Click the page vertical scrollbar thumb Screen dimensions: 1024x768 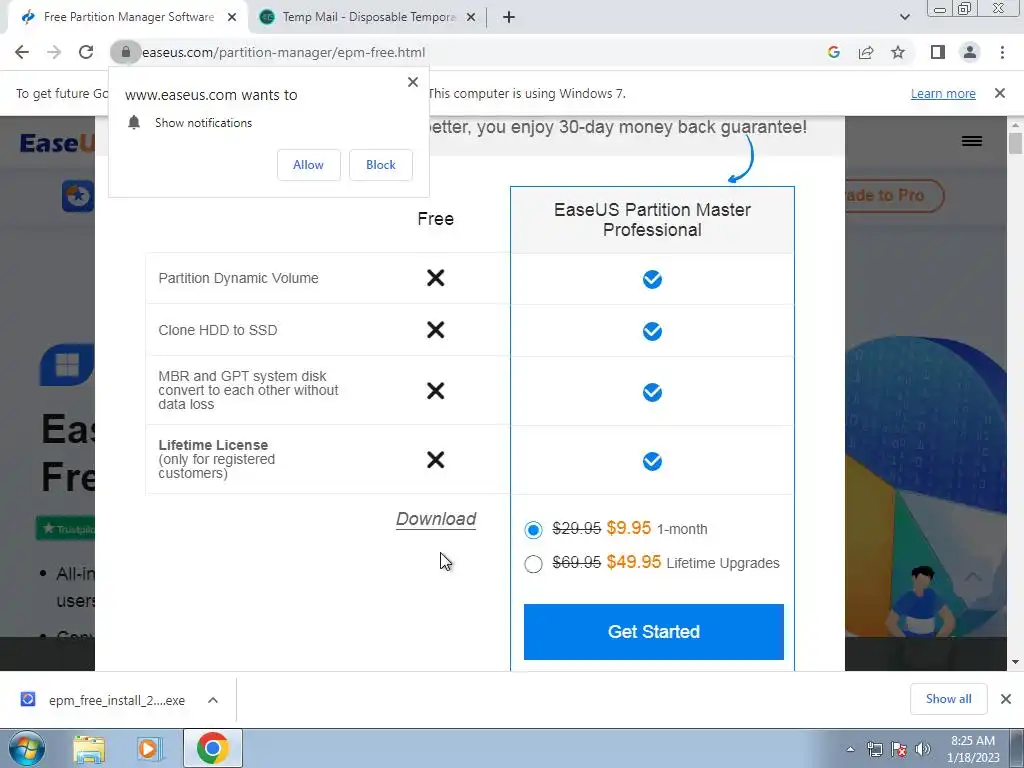pos(1015,143)
